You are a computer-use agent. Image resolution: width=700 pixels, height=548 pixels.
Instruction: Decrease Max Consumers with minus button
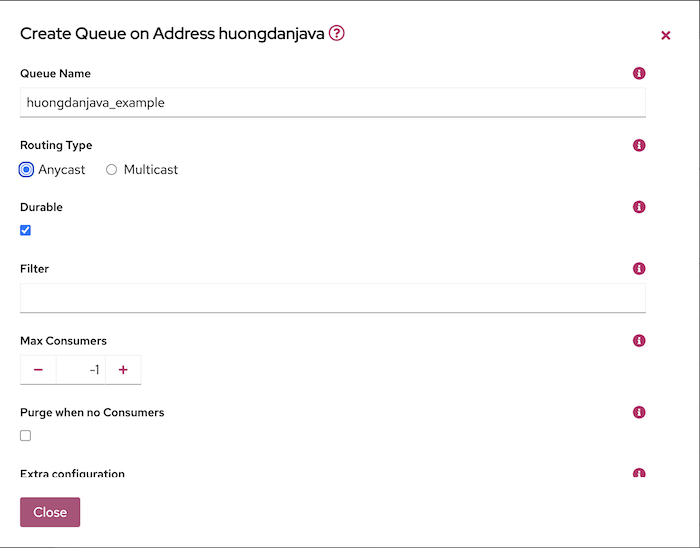[x=38, y=369]
